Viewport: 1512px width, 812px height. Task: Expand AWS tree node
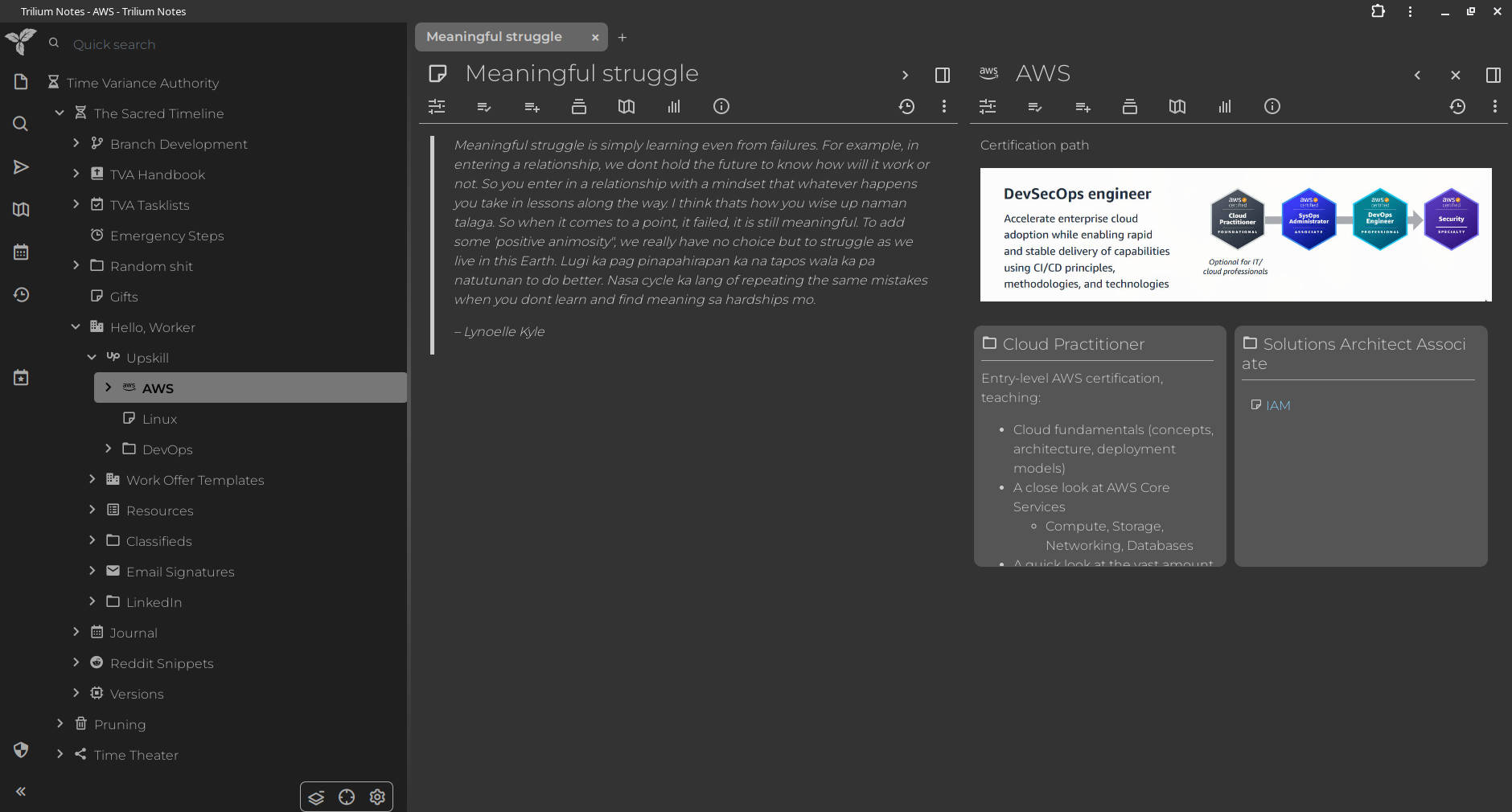(x=108, y=388)
